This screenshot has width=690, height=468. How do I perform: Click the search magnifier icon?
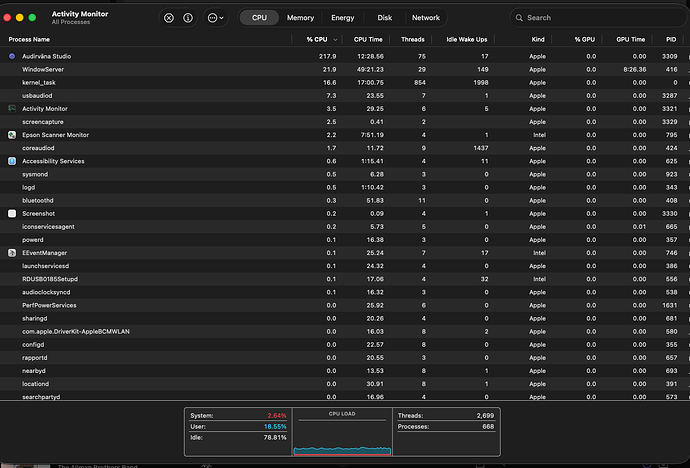pyautogui.click(x=519, y=18)
